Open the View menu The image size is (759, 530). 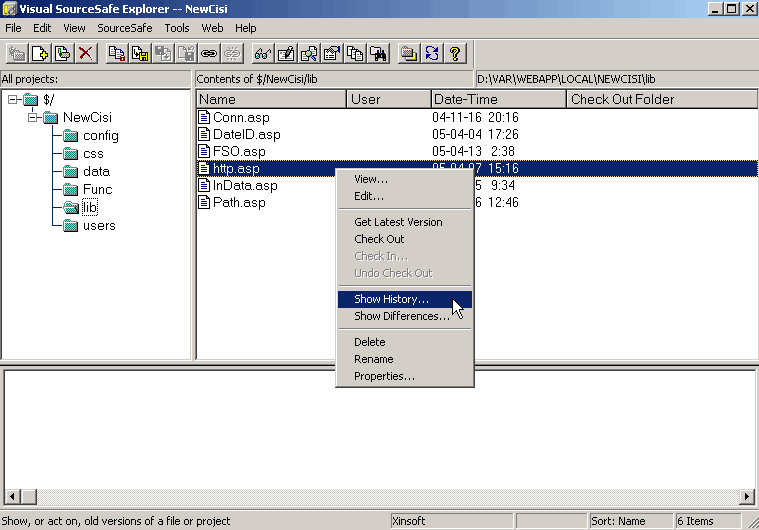74,28
